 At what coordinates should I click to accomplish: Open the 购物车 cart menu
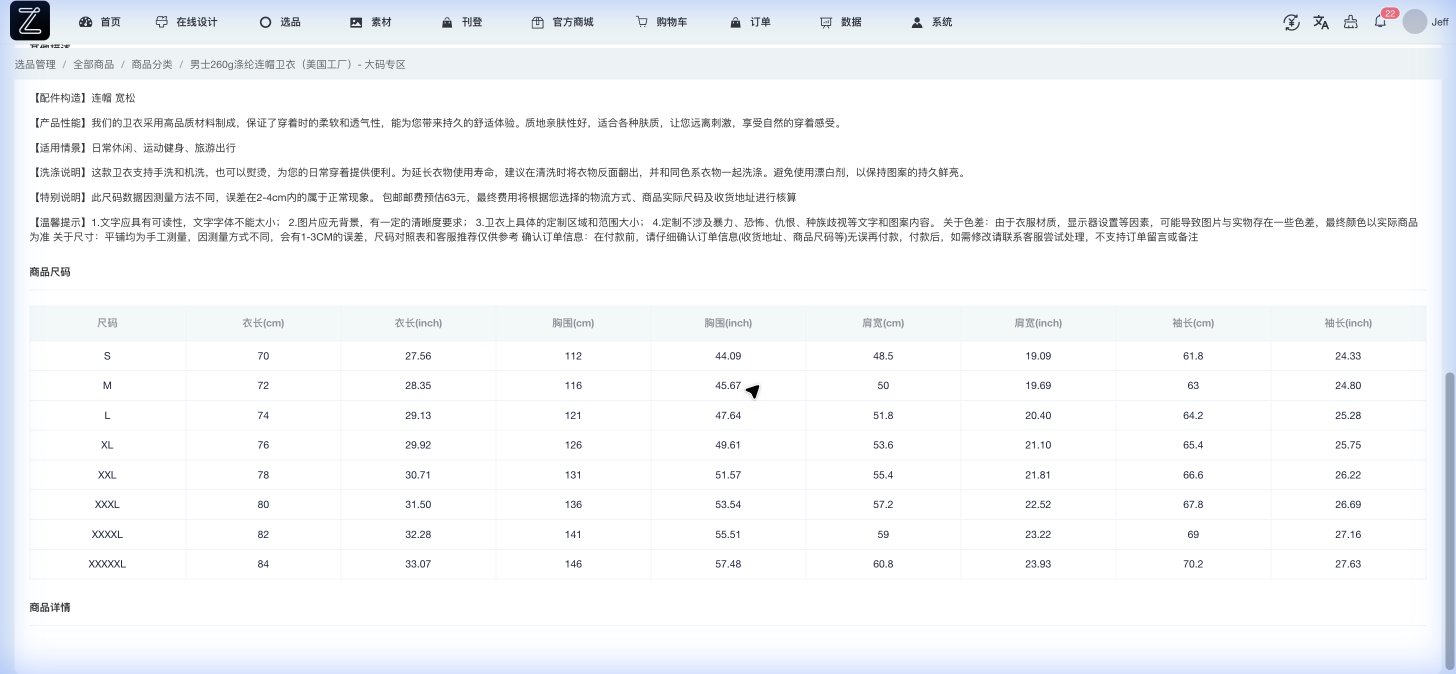[x=661, y=22]
